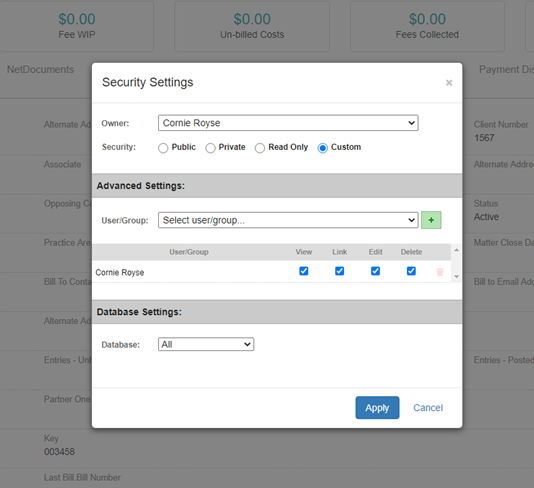Click the User/Group column header
The width and height of the screenshot is (534, 488).
point(189,252)
